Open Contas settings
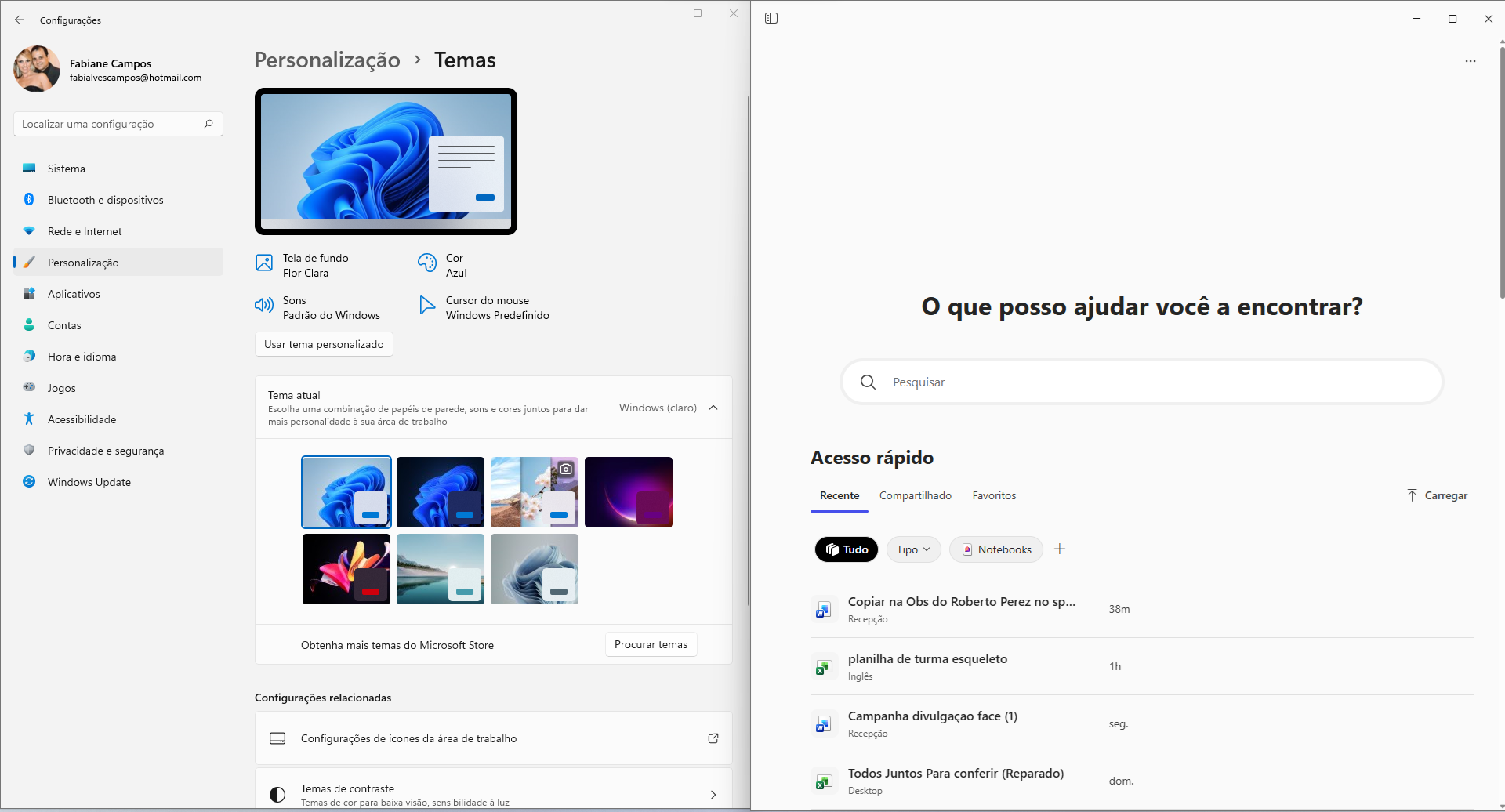The height and width of the screenshot is (812, 1505). point(118,325)
